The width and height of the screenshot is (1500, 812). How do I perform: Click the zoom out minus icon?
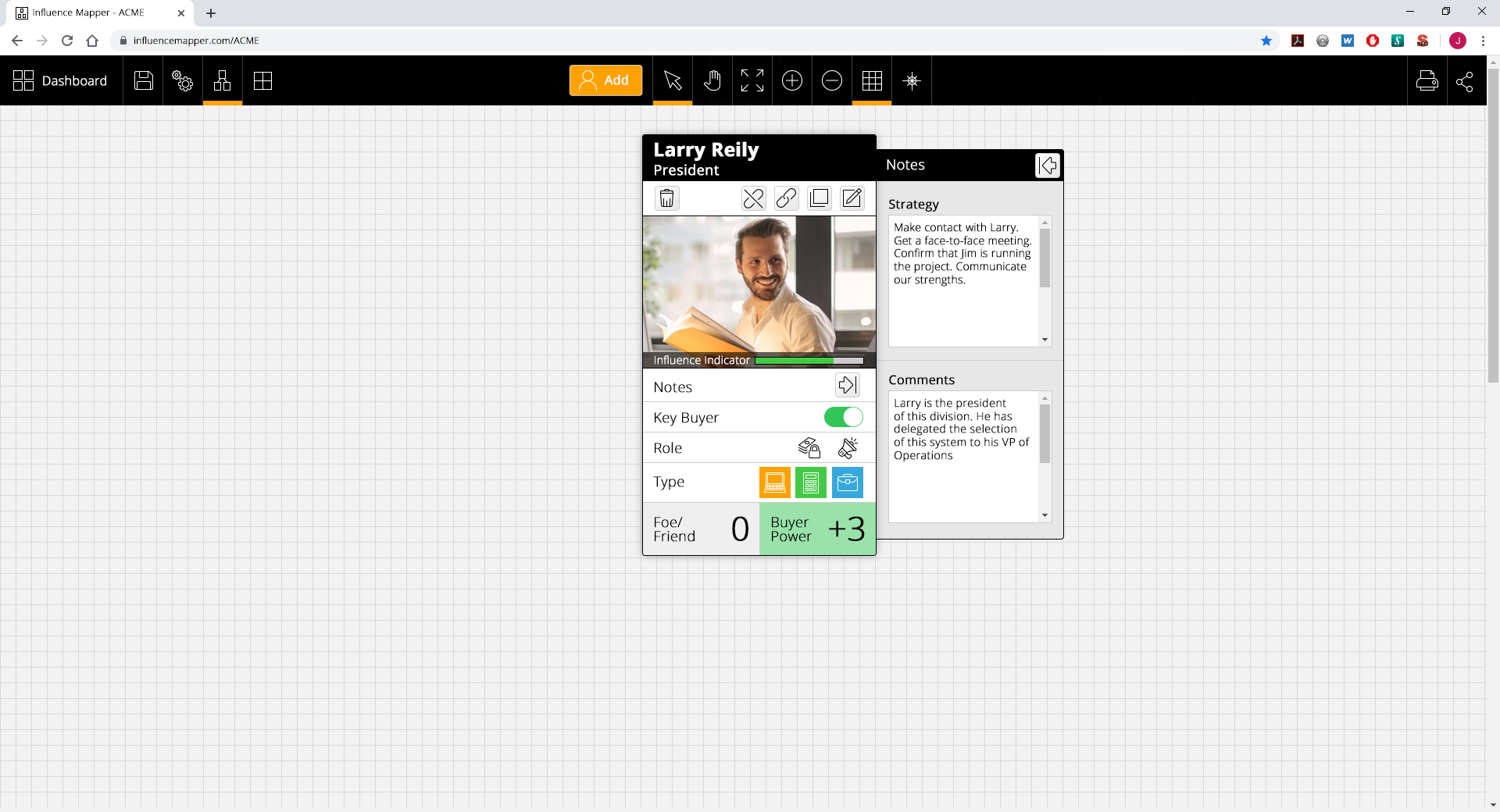[832, 80]
